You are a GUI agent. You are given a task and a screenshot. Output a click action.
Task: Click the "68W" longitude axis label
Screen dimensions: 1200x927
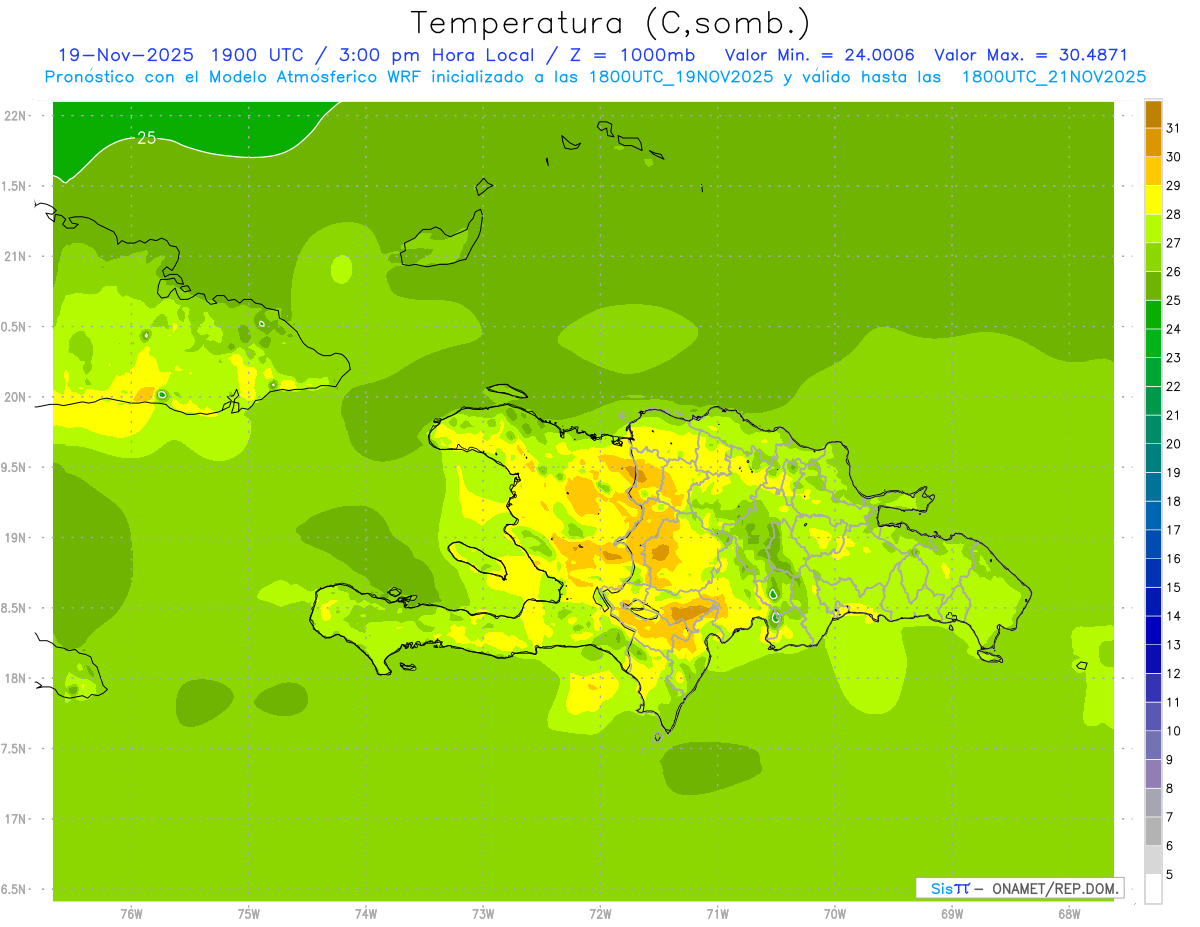tap(1069, 914)
